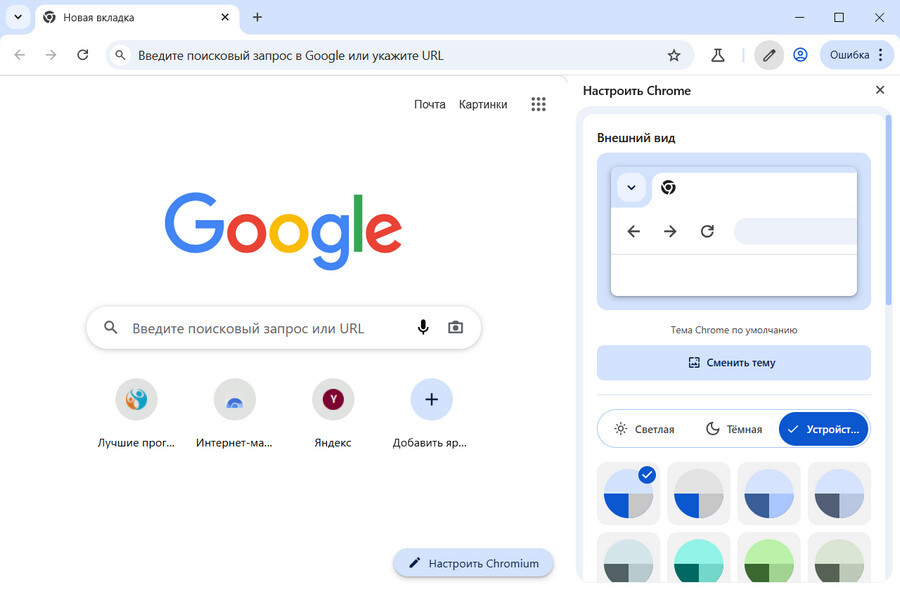Select the checked default blue color swatch
900x590 pixels.
(629, 493)
